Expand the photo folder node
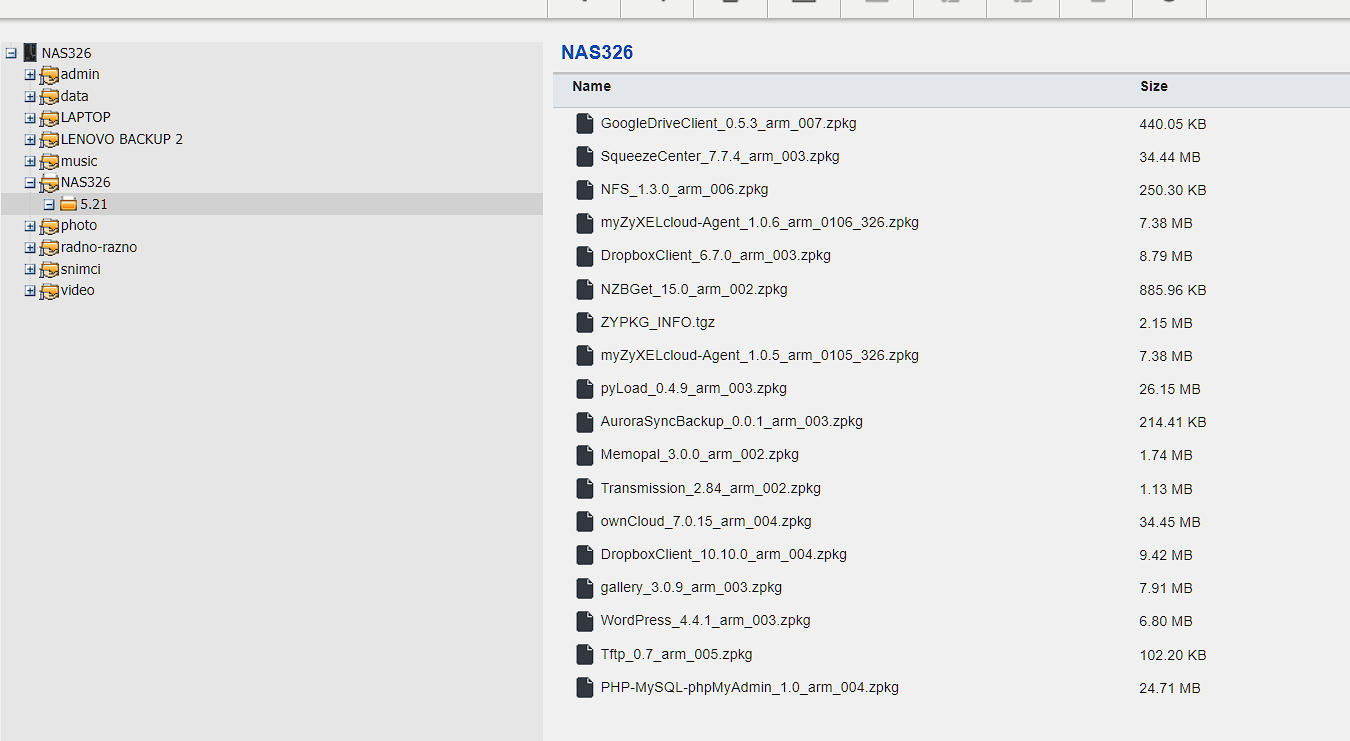Screen dimensions: 1350x741 click(30, 226)
